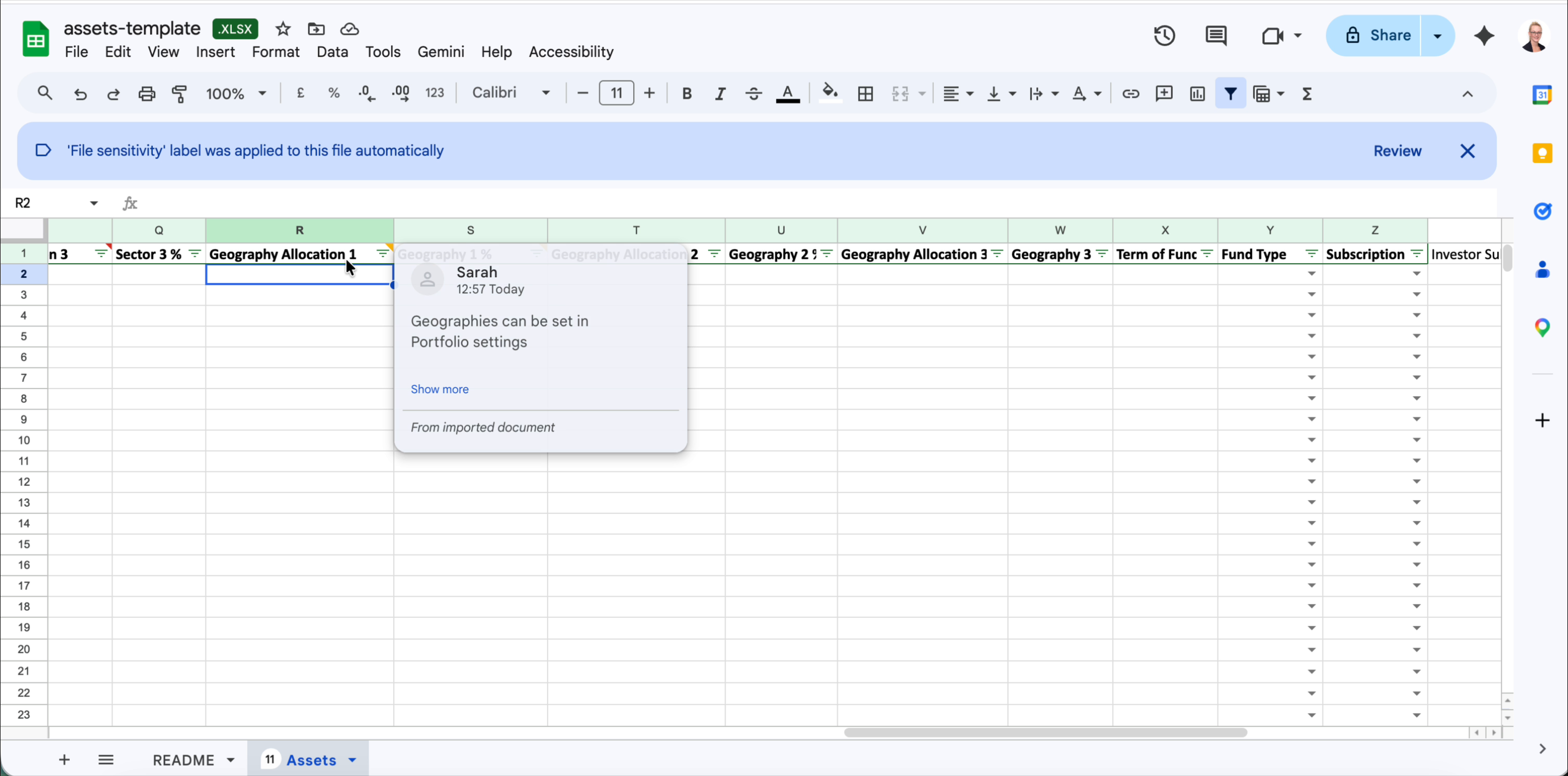Redo the last action
This screenshot has width=1568, height=776.
(x=113, y=94)
